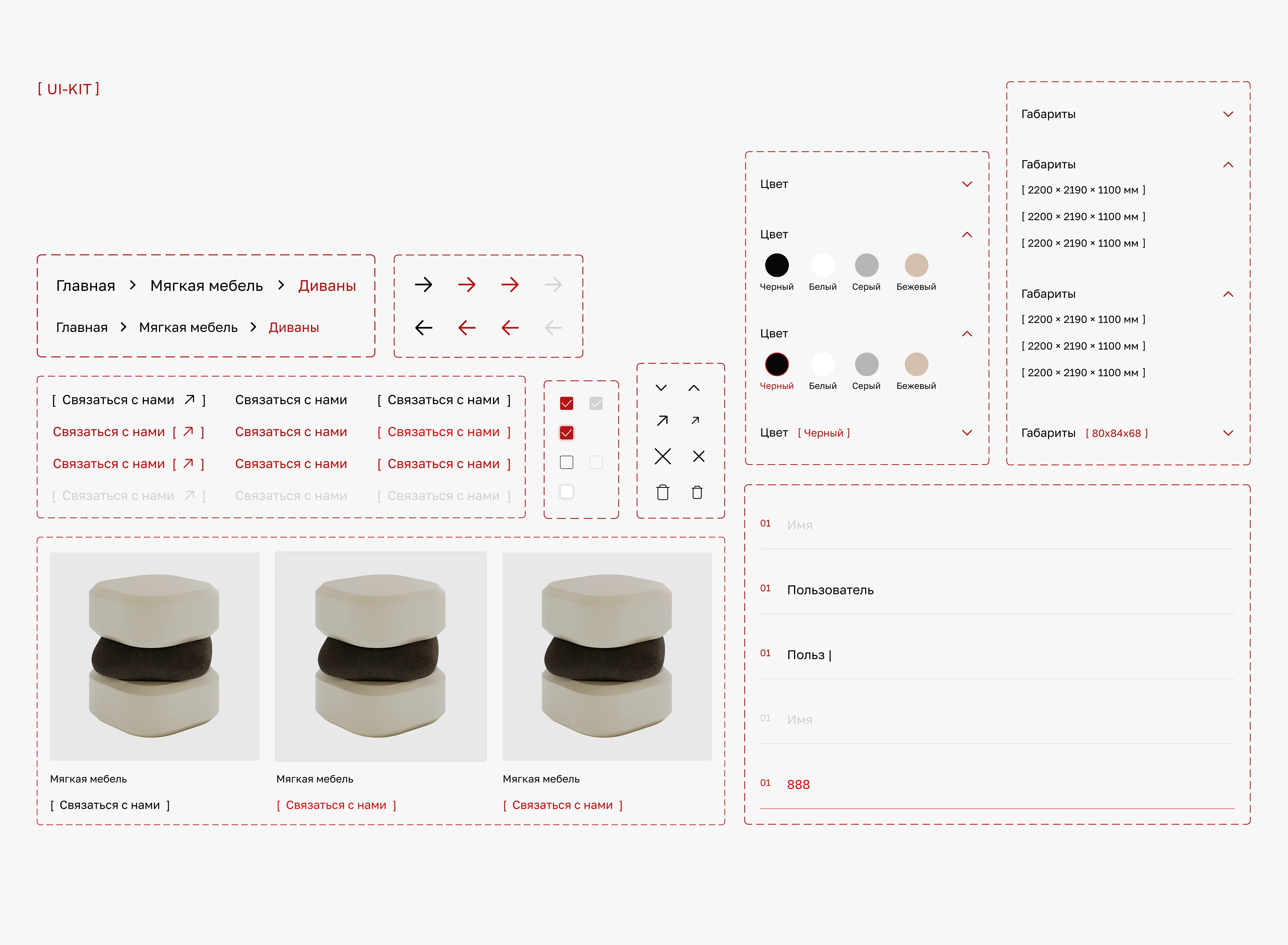Click the large trash bin icon
The image size is (1288, 945).
tap(662, 492)
